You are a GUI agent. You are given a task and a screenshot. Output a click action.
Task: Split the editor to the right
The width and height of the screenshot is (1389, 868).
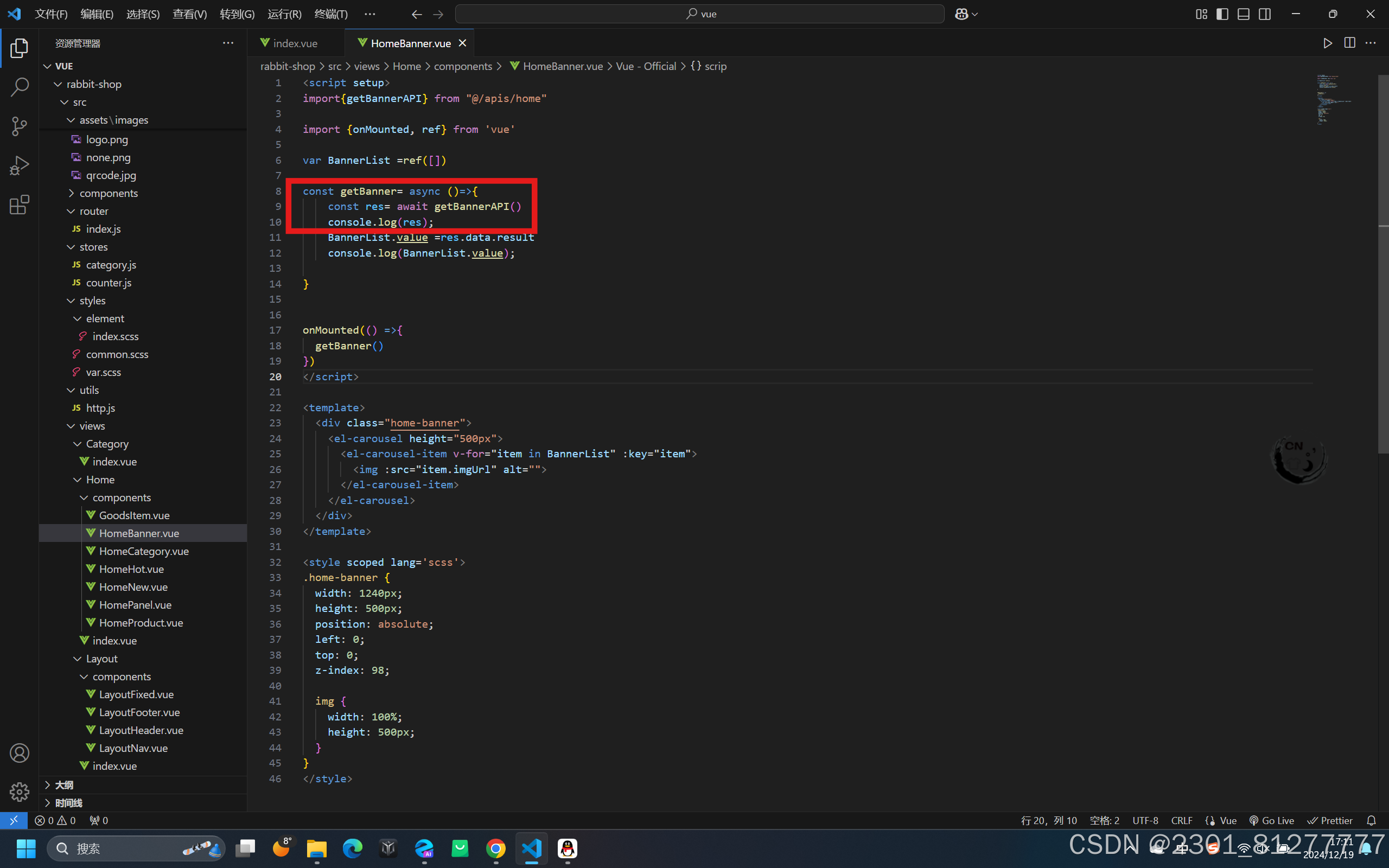pos(1349,43)
